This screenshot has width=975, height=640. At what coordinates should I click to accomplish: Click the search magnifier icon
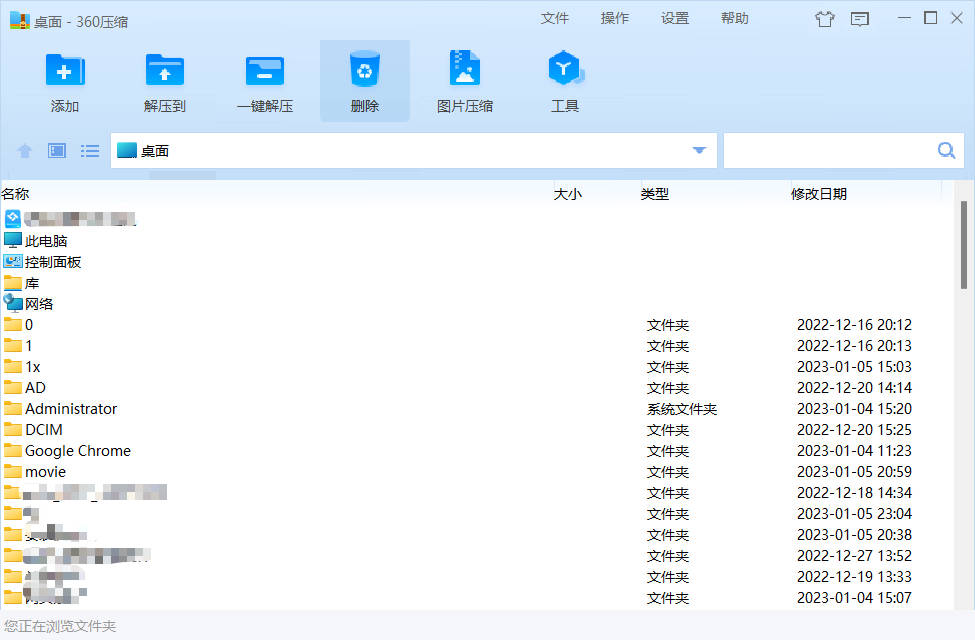(946, 151)
